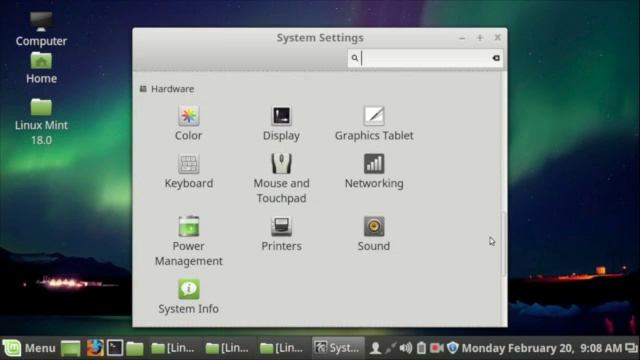The width and height of the screenshot is (640, 360).
Task: Click the Show Desktop panel icon
Action: (70, 348)
